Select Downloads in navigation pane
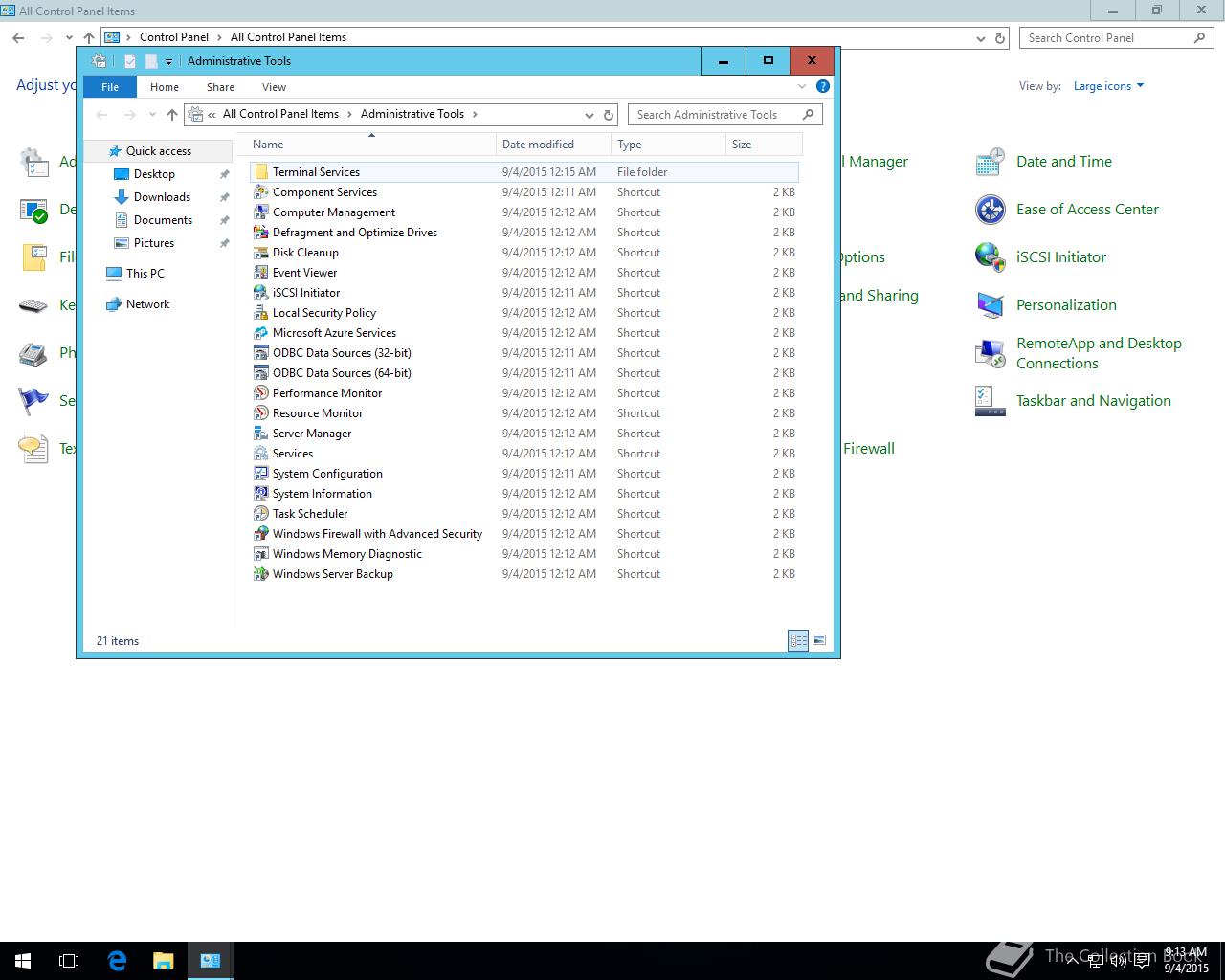This screenshot has width=1225, height=980. click(x=162, y=197)
